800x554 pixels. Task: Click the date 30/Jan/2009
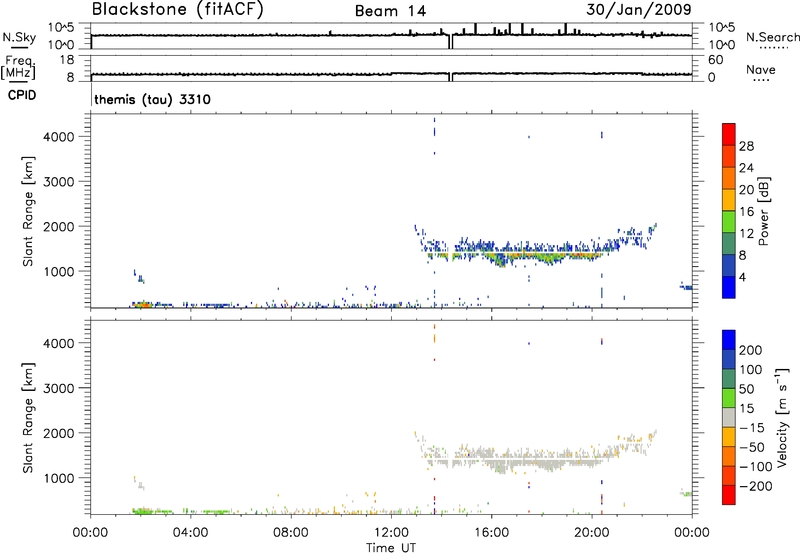click(638, 9)
